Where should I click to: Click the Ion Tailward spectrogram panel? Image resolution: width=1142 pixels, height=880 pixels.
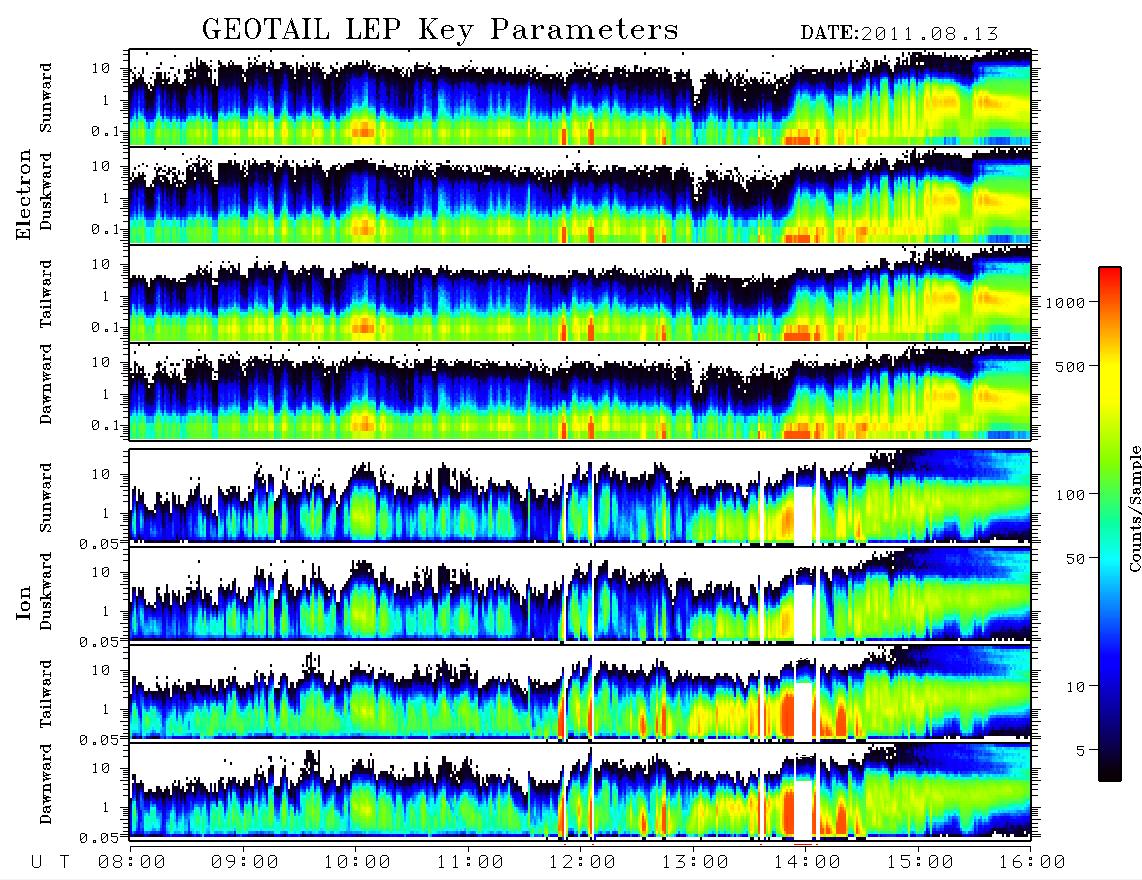click(x=580, y=693)
